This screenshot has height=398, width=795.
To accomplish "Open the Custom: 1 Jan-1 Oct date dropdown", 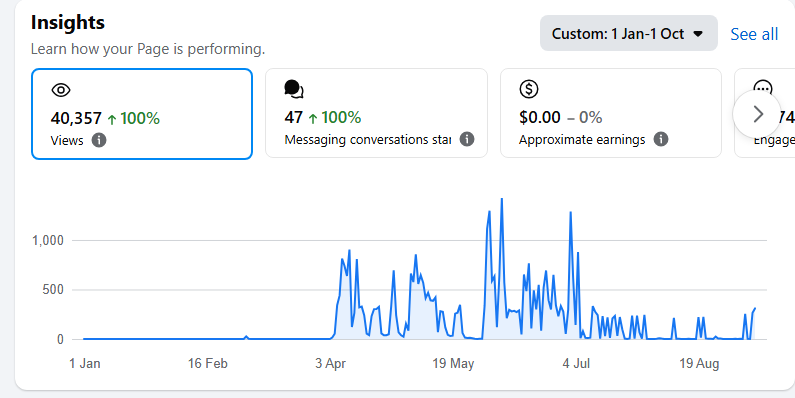I will [x=629, y=33].
